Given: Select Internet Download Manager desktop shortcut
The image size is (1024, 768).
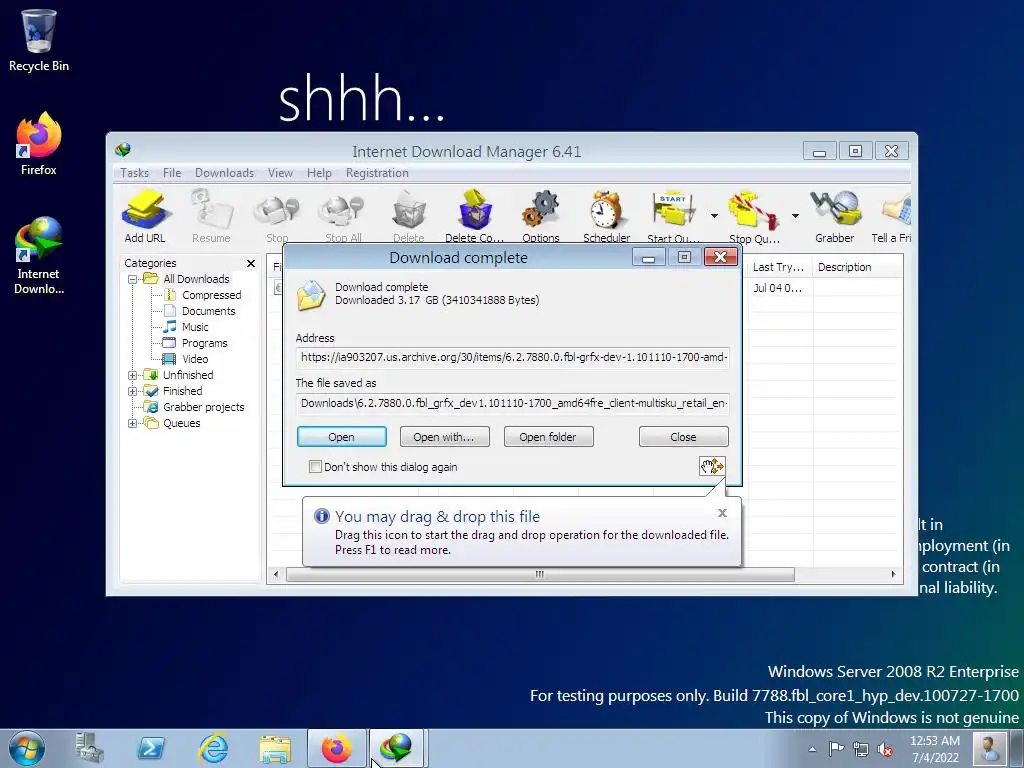Looking at the screenshot, I should (x=39, y=255).
